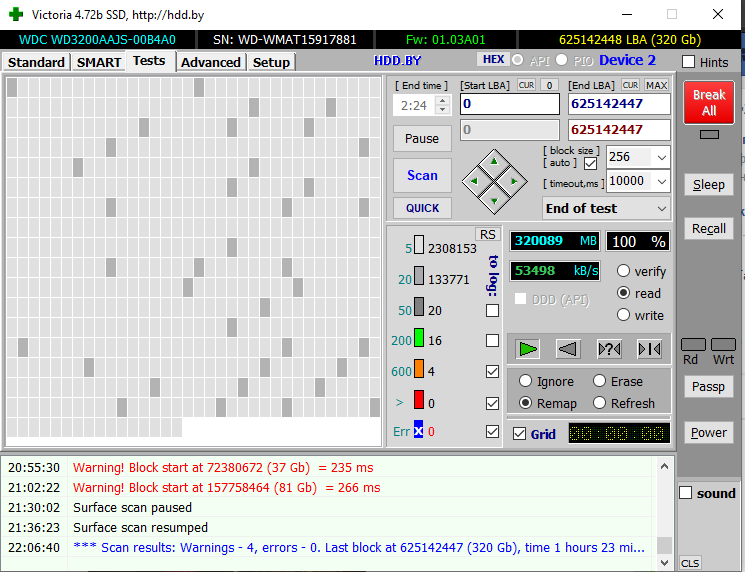Image resolution: width=745 pixels, height=572 pixels.
Task: Click the Passp button
Action: (x=708, y=387)
